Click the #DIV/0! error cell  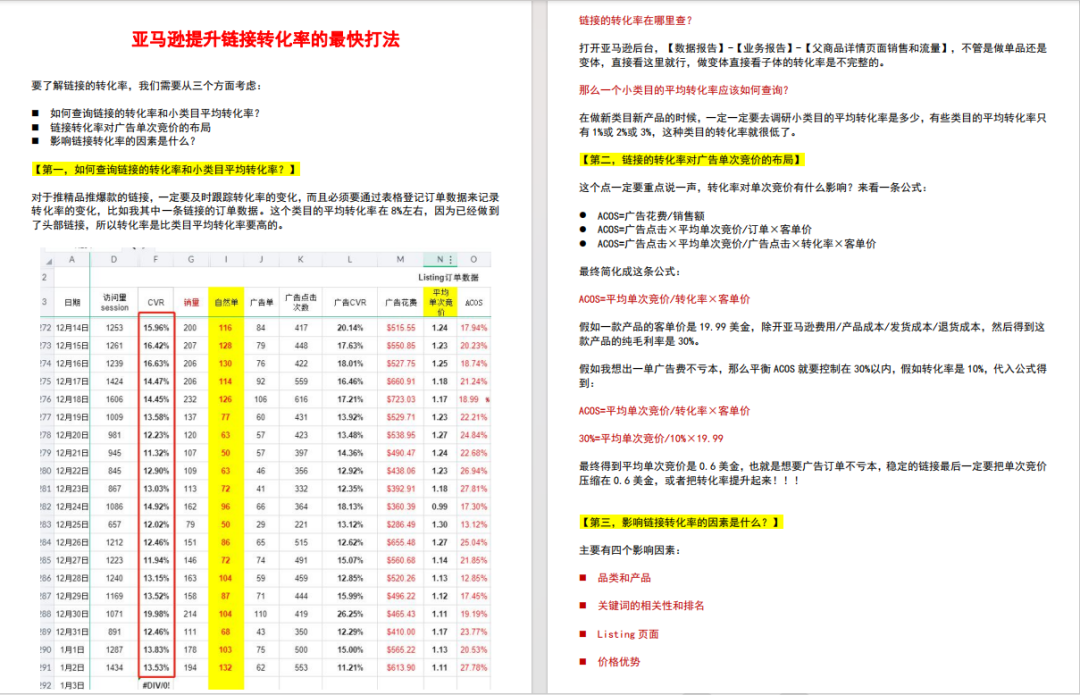point(156,685)
